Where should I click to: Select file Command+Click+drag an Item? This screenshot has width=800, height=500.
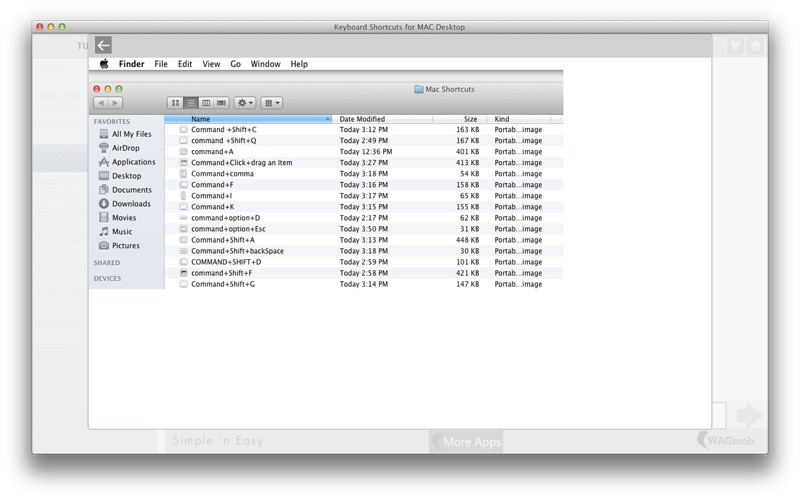click(364, 163)
